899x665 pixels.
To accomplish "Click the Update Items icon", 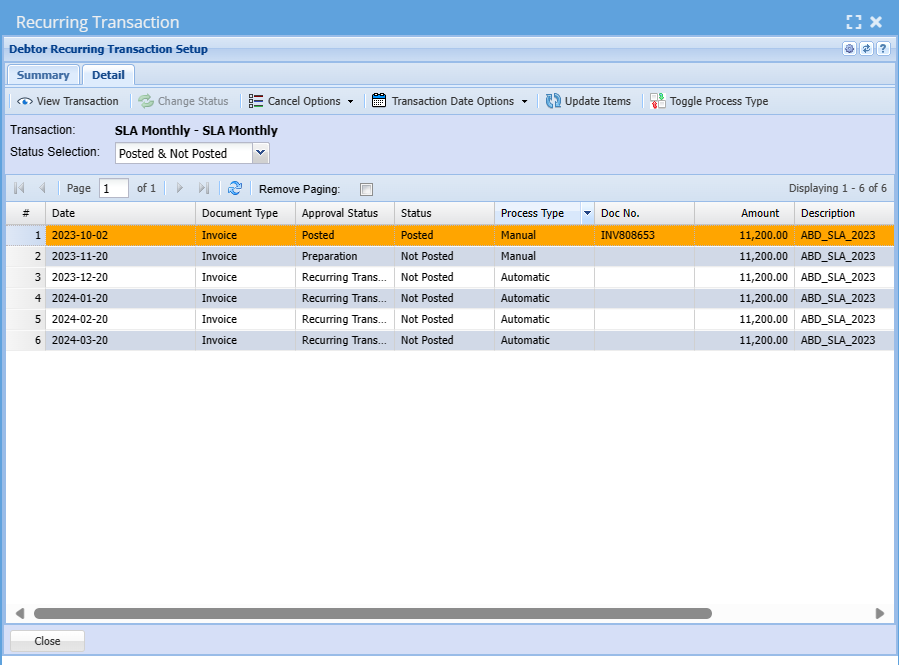I will click(553, 101).
